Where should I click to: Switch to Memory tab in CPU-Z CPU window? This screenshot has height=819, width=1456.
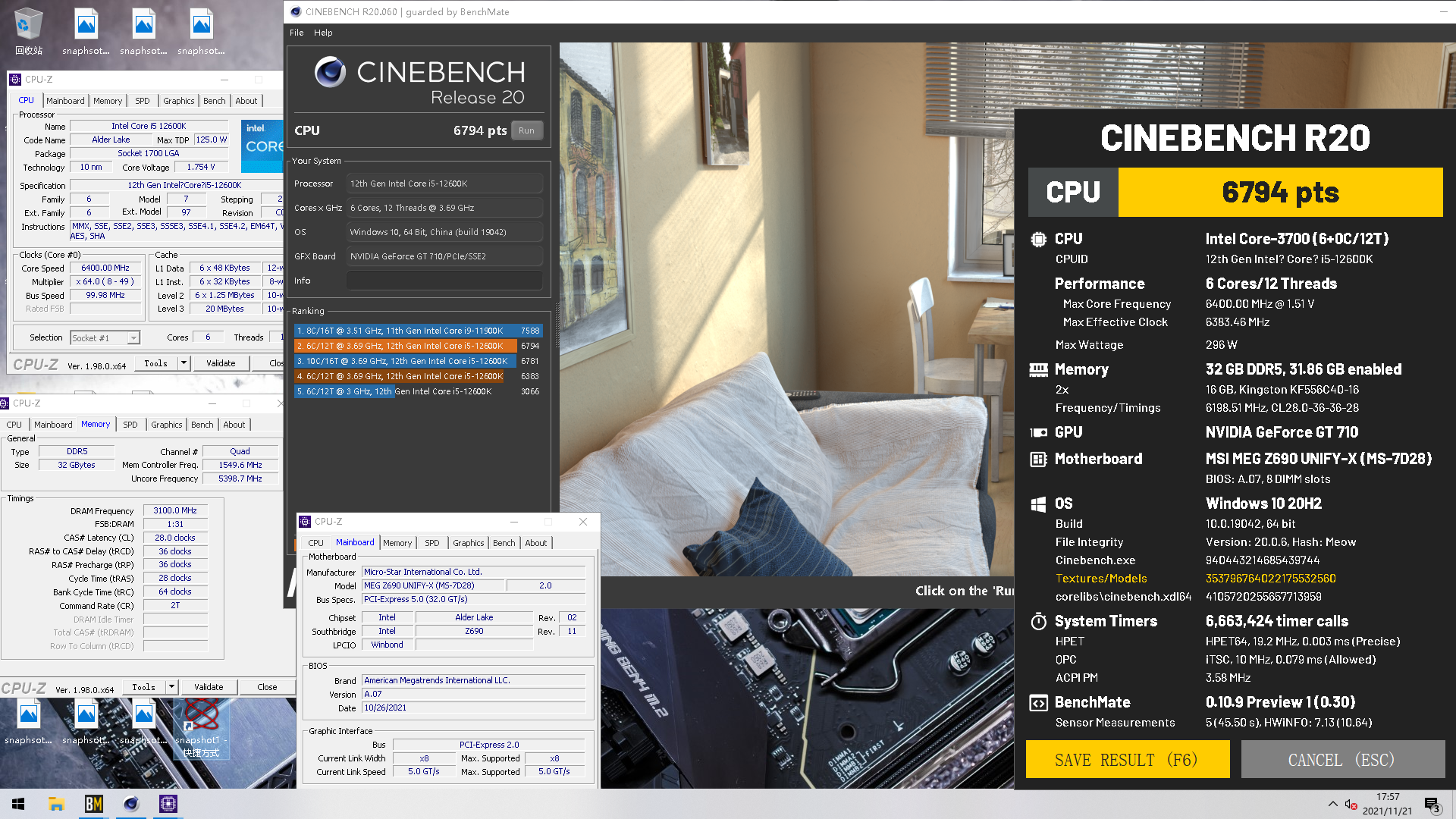(x=108, y=101)
